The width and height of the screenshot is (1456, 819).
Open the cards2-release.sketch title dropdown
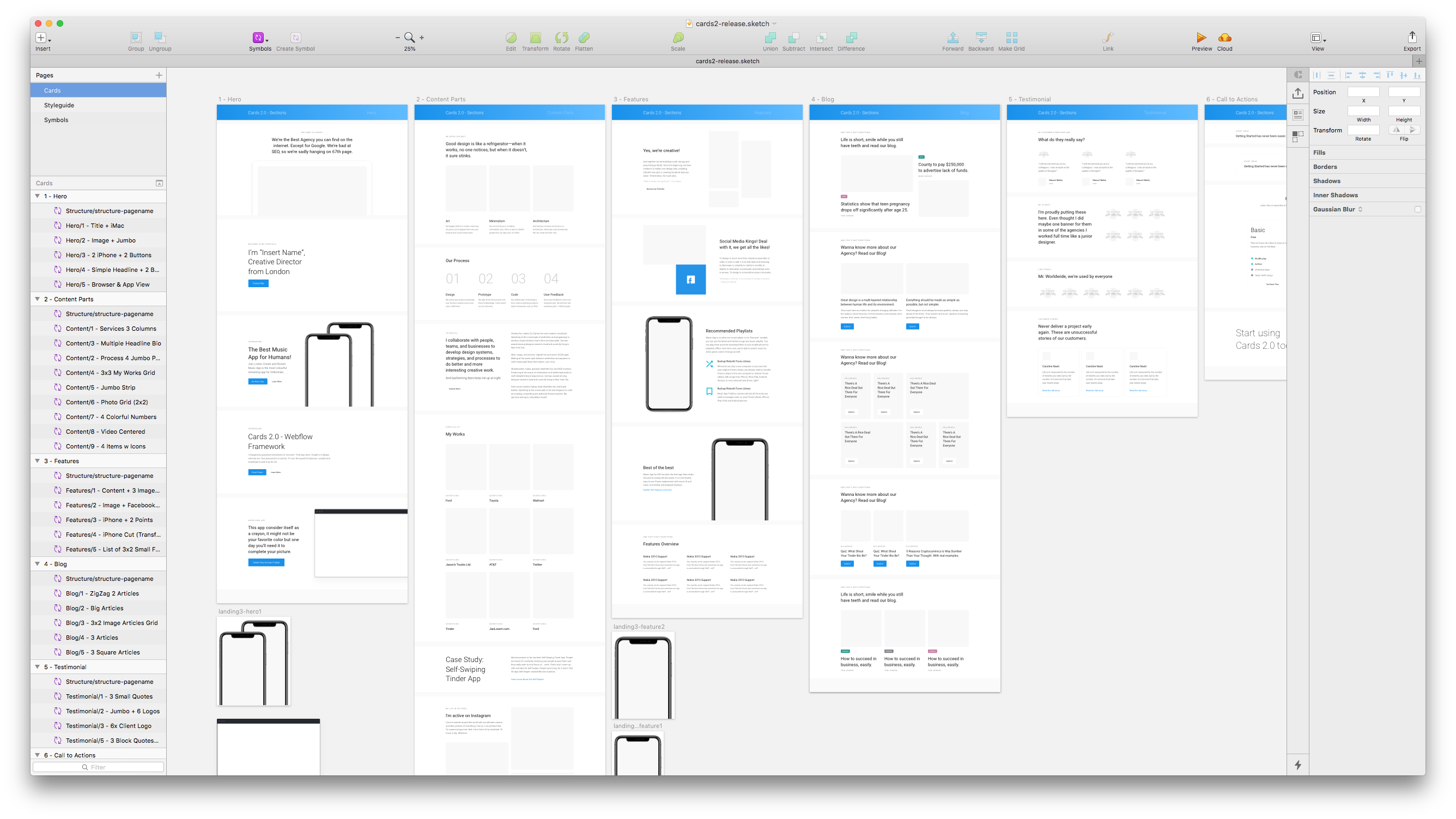(x=775, y=23)
